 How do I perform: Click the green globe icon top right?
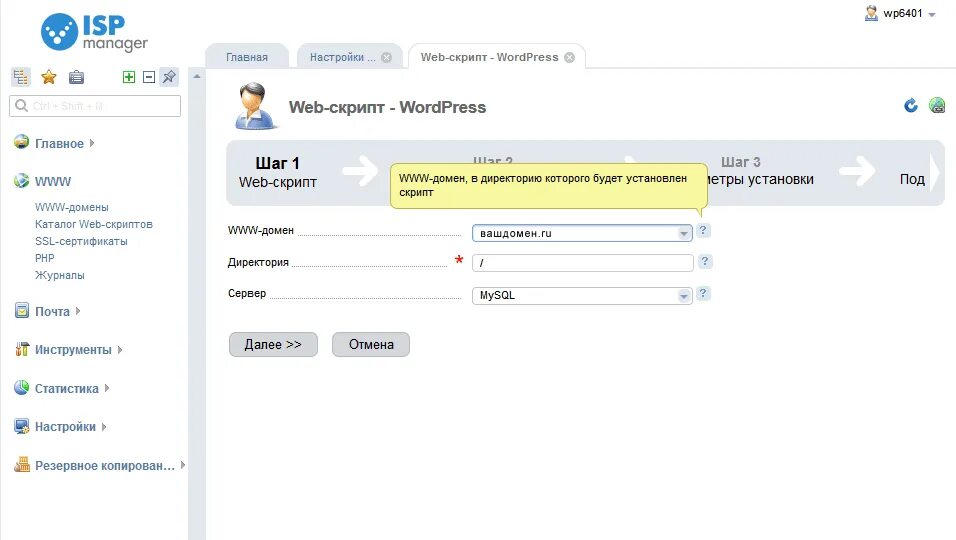tap(936, 105)
